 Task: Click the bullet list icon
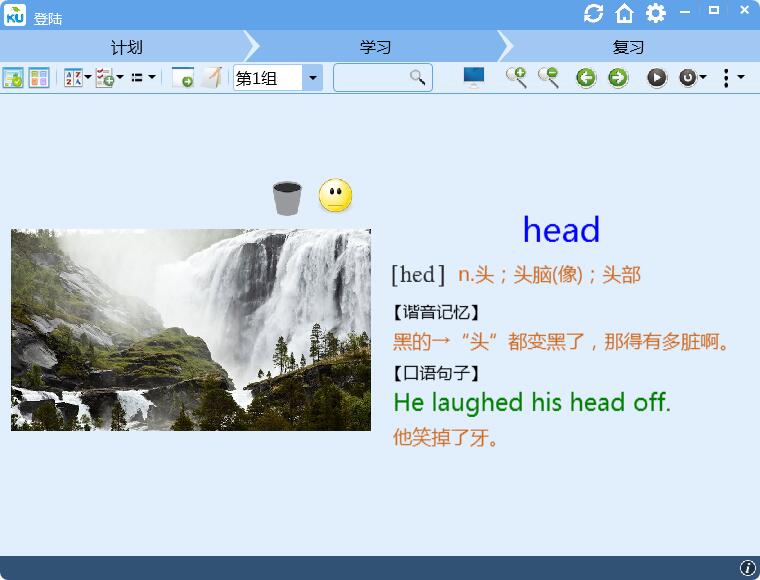[137, 77]
